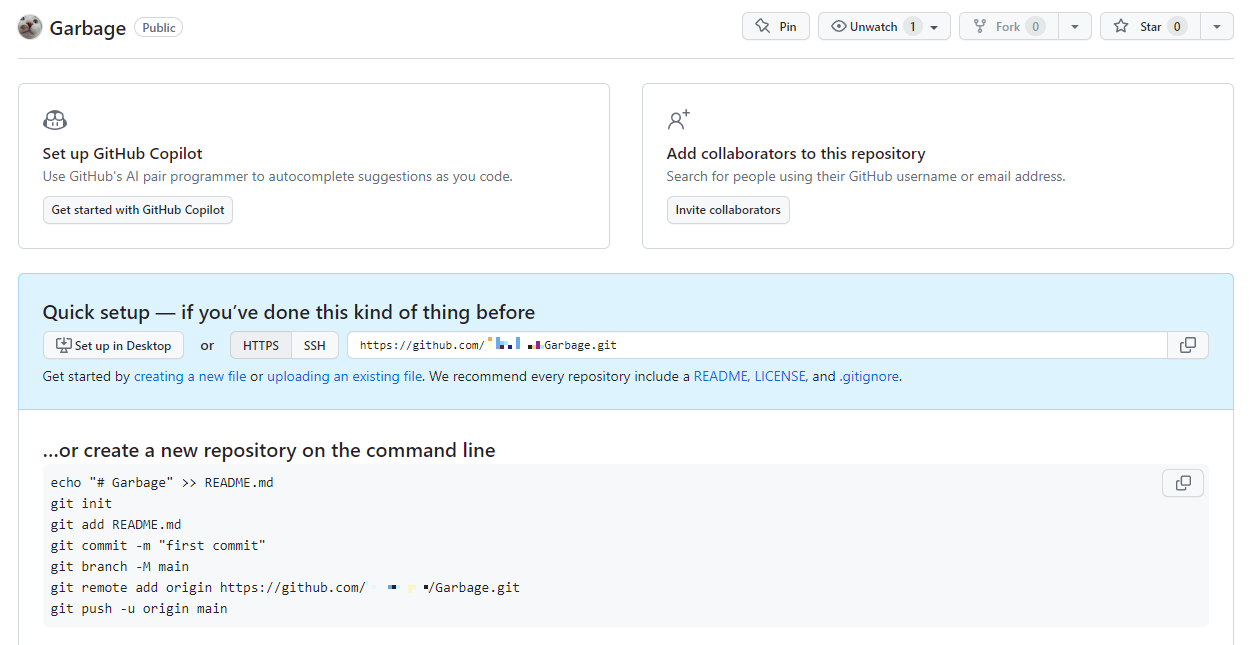The height and width of the screenshot is (645, 1251).
Task: Click the 'git add README.md' line
Action: [x=116, y=524]
